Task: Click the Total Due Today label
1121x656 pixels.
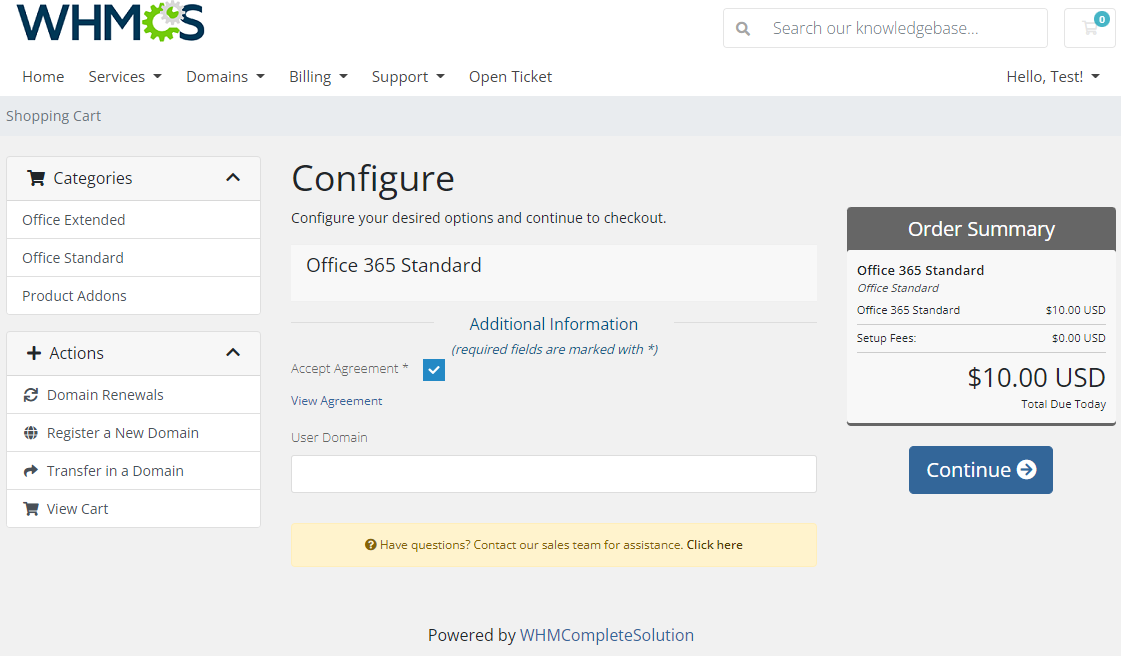Action: tap(1063, 404)
